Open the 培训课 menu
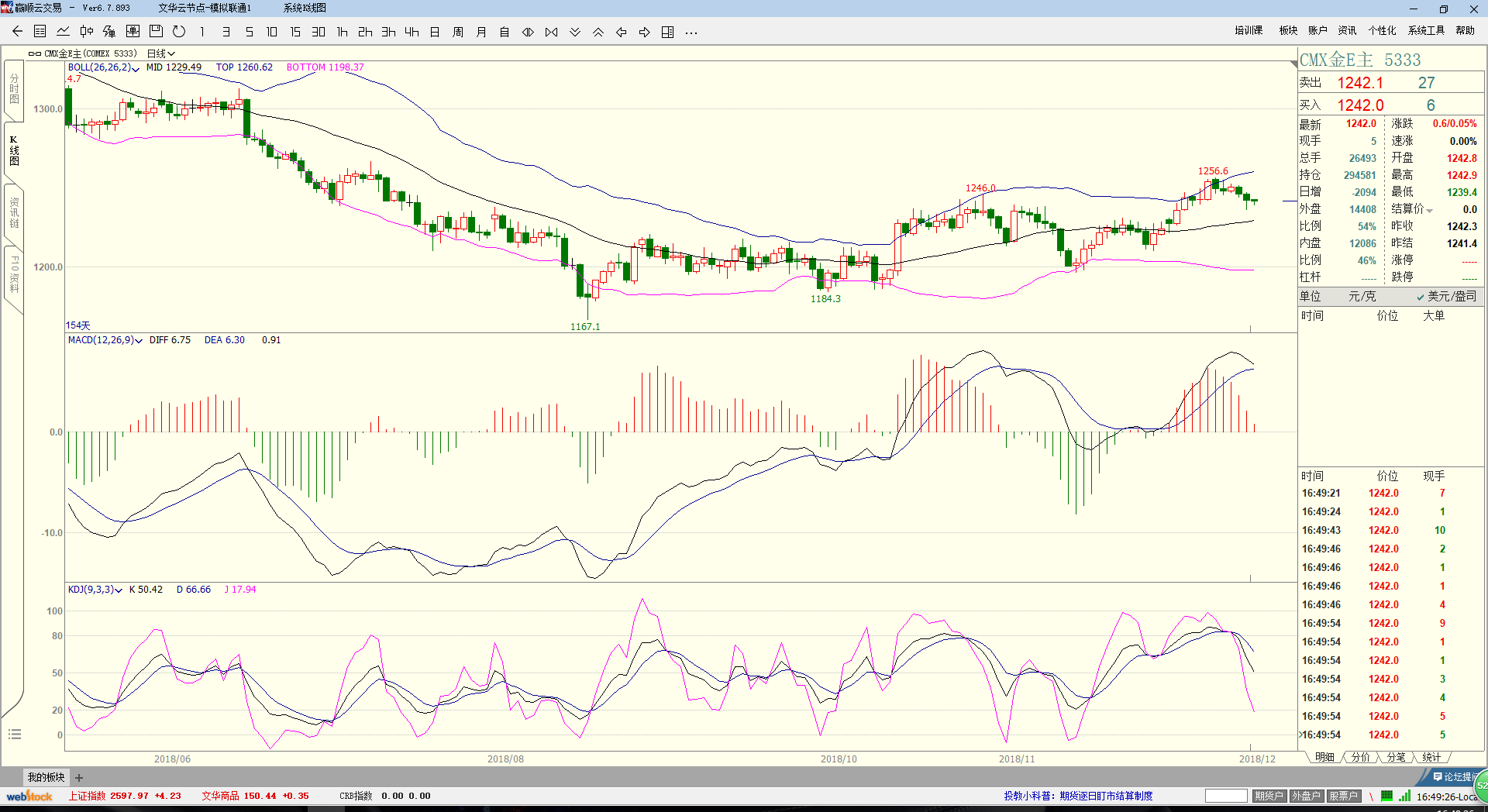The height and width of the screenshot is (812, 1488). (1249, 30)
